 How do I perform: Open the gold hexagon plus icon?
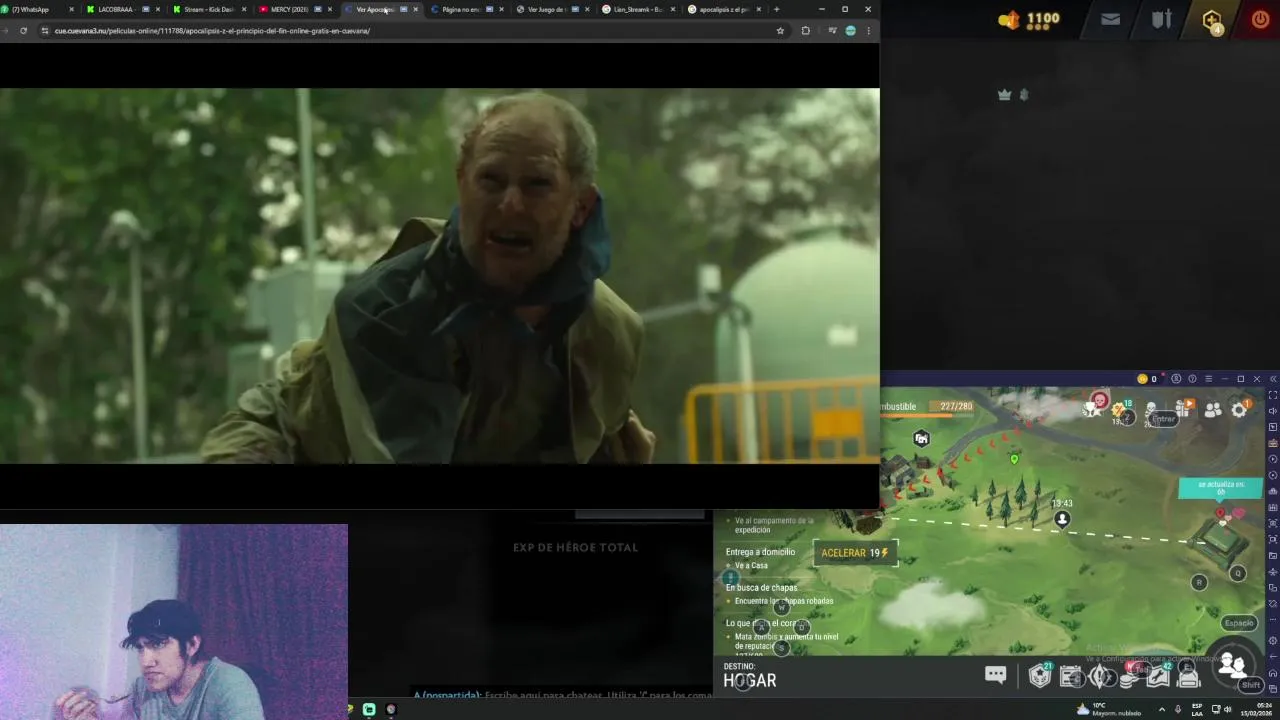point(1212,20)
